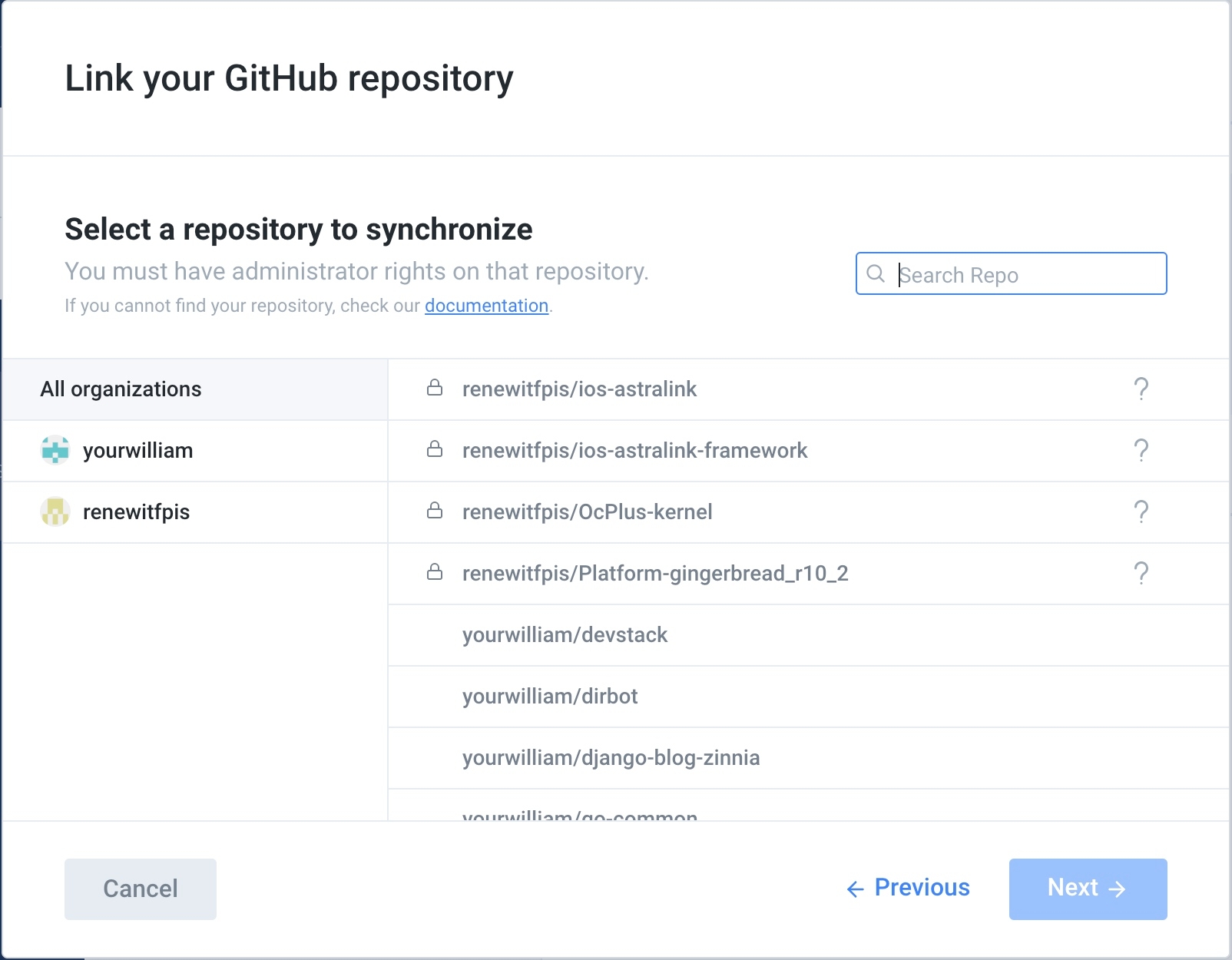The image size is (1232, 960).
Task: Click the search magnifier icon
Action: coord(876,274)
